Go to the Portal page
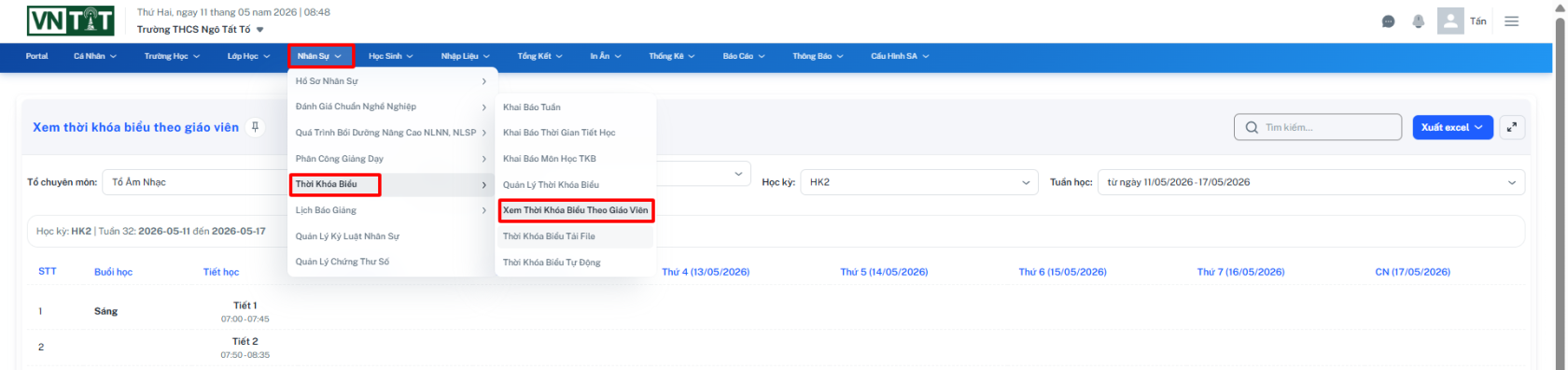The height and width of the screenshot is (370, 1568). coord(37,56)
